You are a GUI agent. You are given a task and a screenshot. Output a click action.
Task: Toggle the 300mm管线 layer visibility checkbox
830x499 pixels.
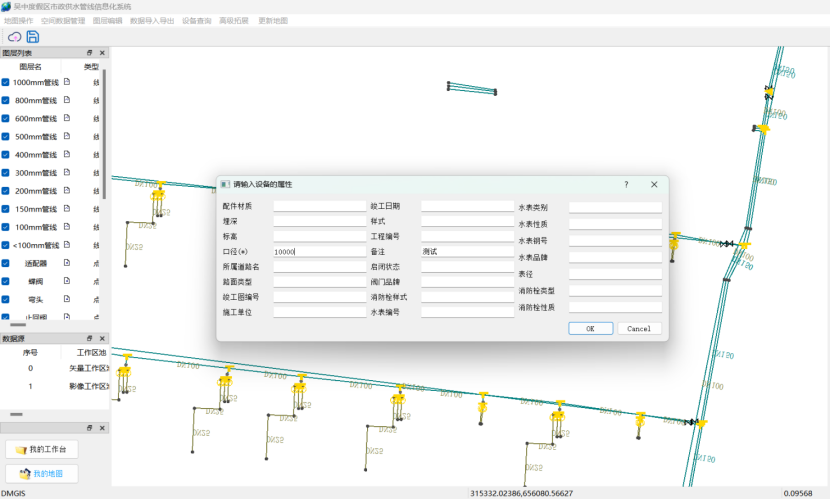pos(6,173)
